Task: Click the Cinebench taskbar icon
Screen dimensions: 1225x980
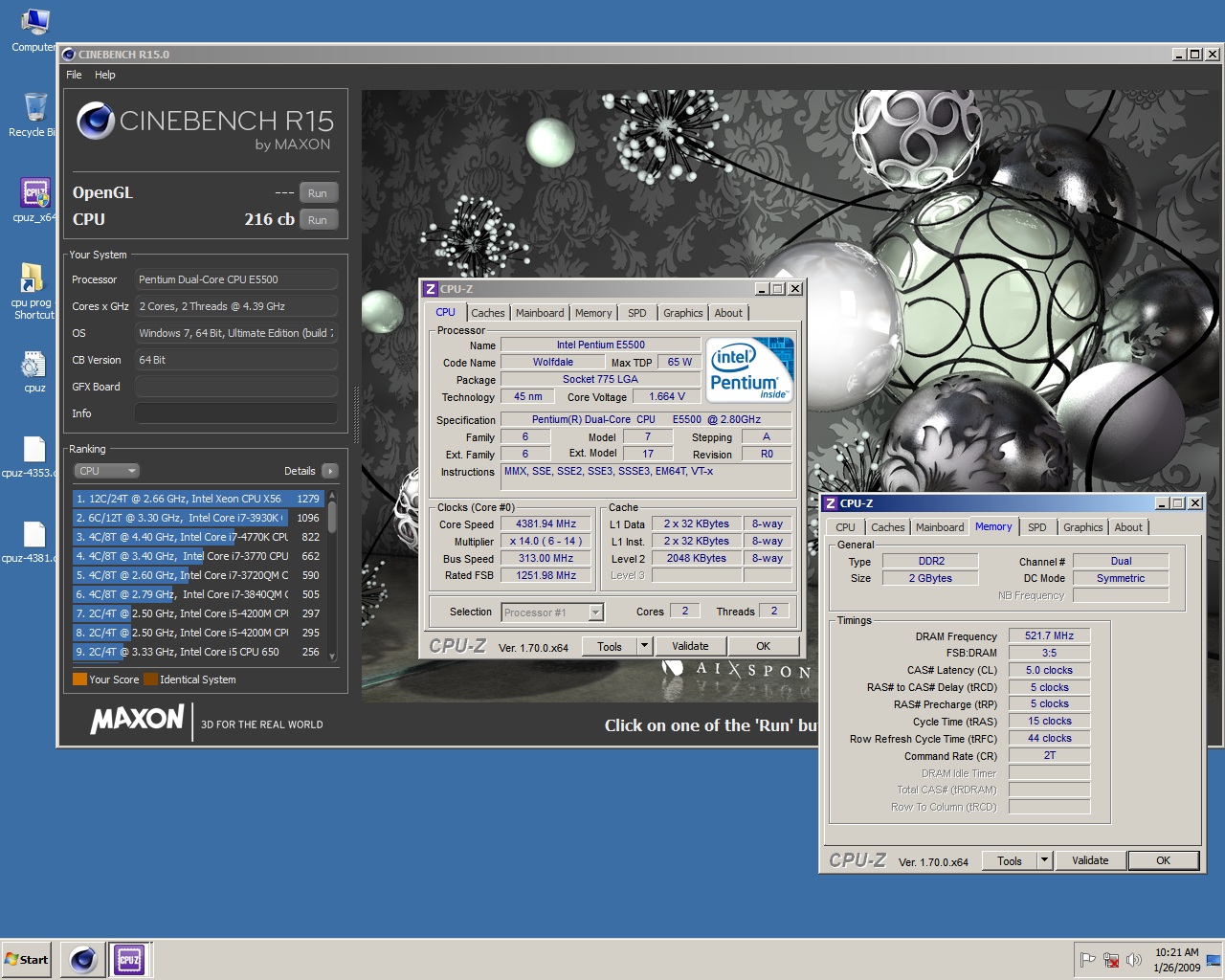Action: coord(83,959)
